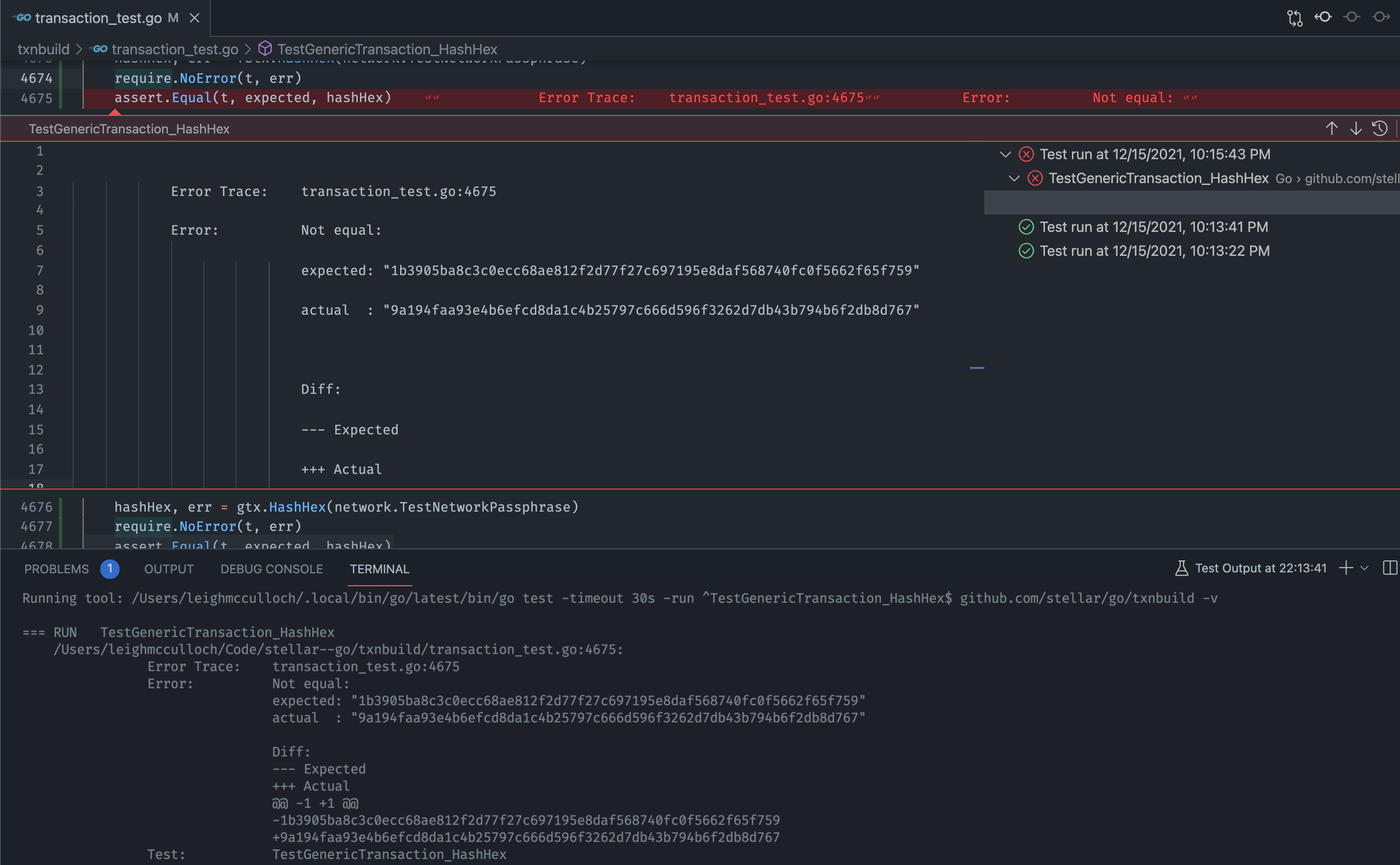Image resolution: width=1400 pixels, height=865 pixels.
Task: Open the Source Control compare icon in editor toolbar
Action: (1295, 18)
